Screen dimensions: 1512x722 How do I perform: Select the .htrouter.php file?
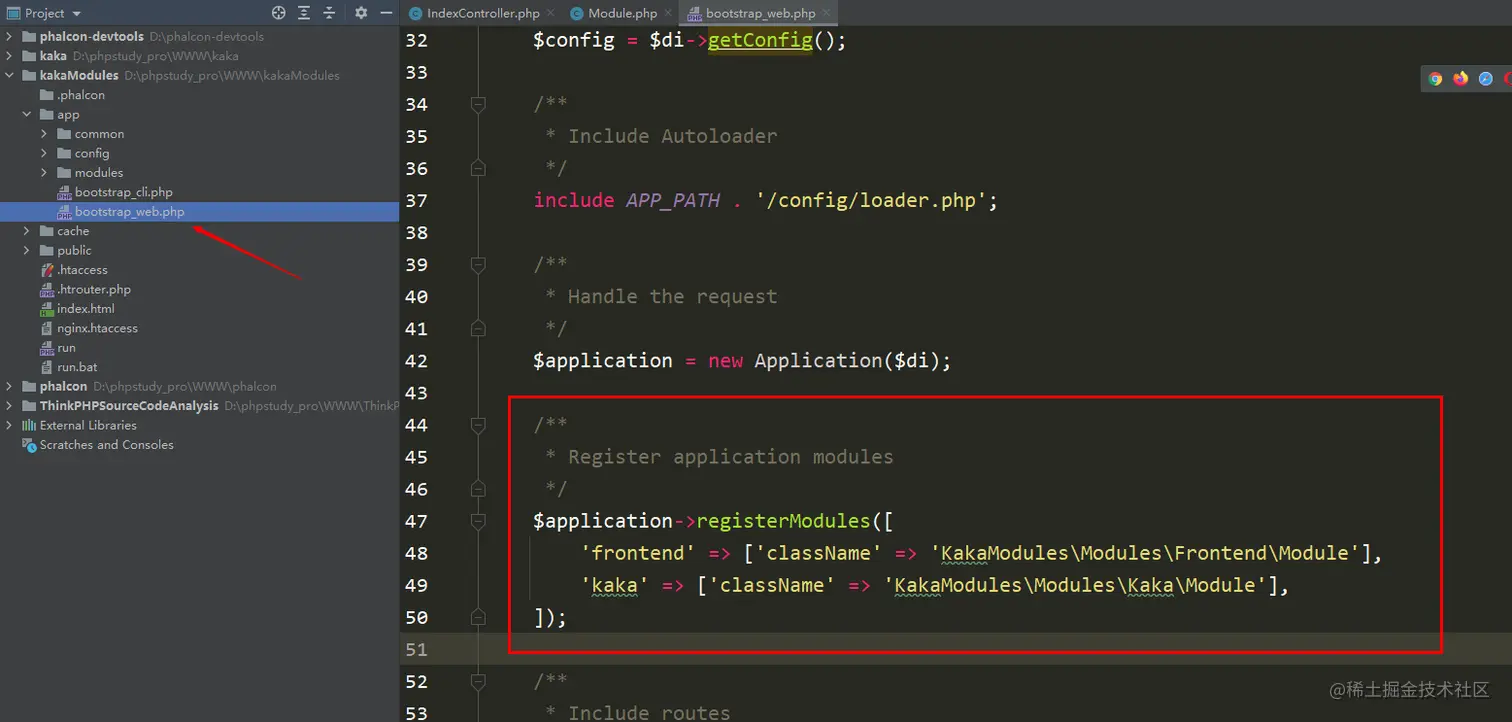[94, 289]
